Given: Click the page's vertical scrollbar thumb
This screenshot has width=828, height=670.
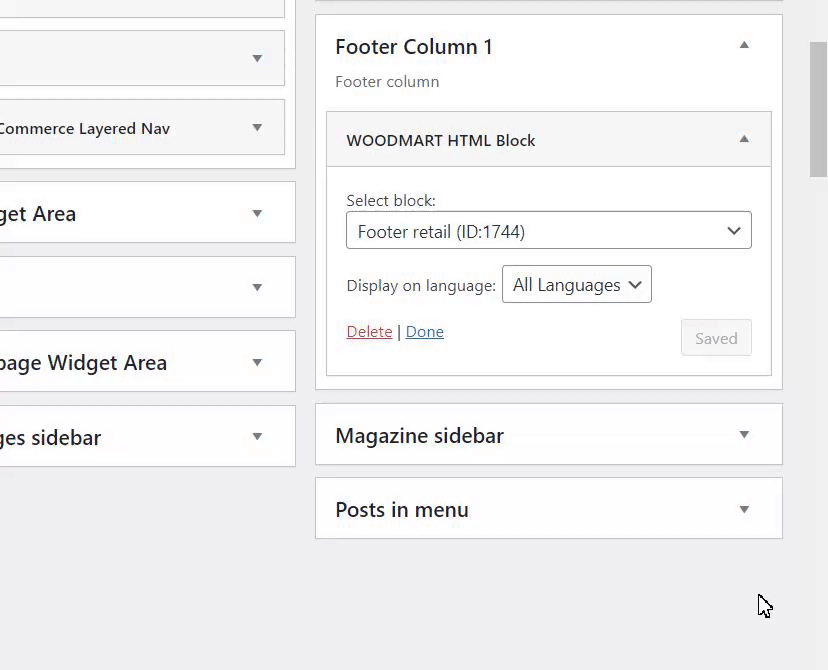Looking at the screenshot, I should [818, 110].
